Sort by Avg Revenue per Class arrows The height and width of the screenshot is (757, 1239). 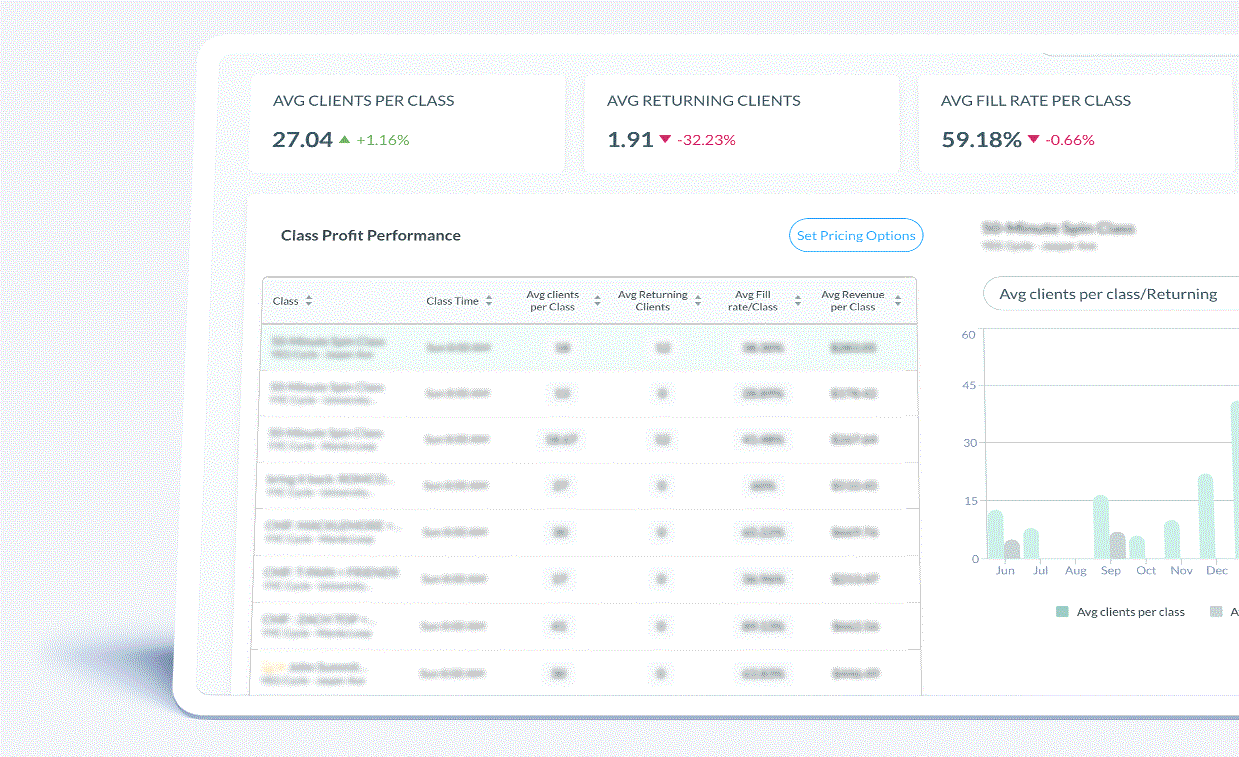(898, 301)
